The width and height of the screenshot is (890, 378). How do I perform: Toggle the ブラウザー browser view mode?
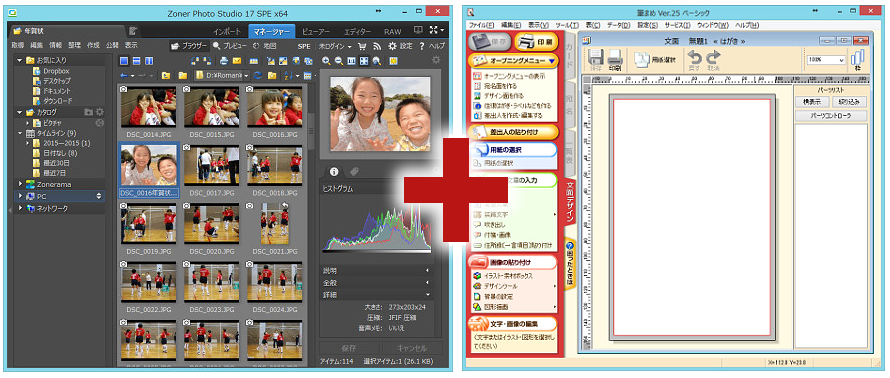point(189,46)
